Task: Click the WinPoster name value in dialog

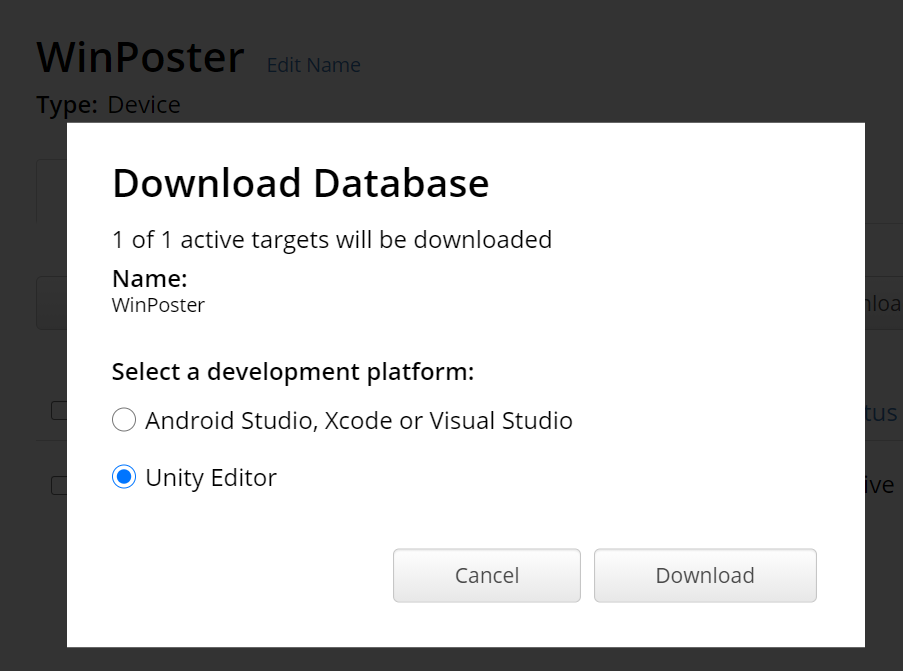Action: 158,305
